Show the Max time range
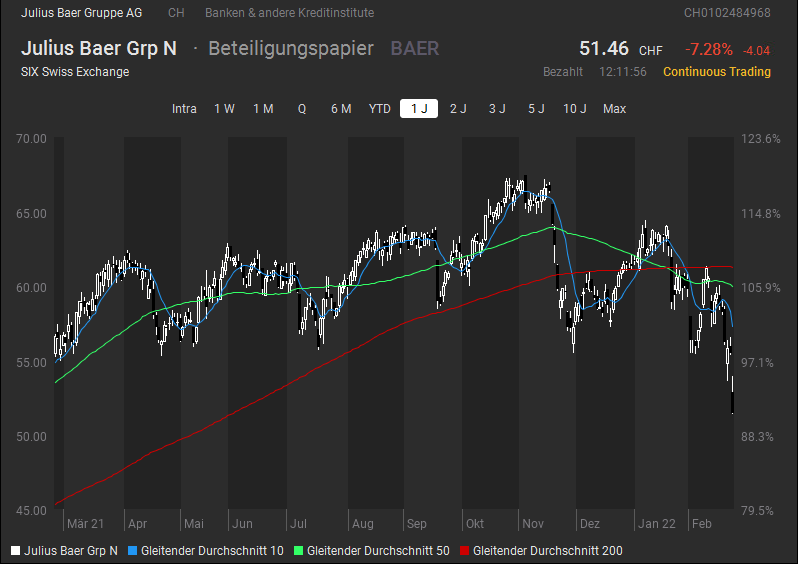The width and height of the screenshot is (798, 564). [614, 109]
